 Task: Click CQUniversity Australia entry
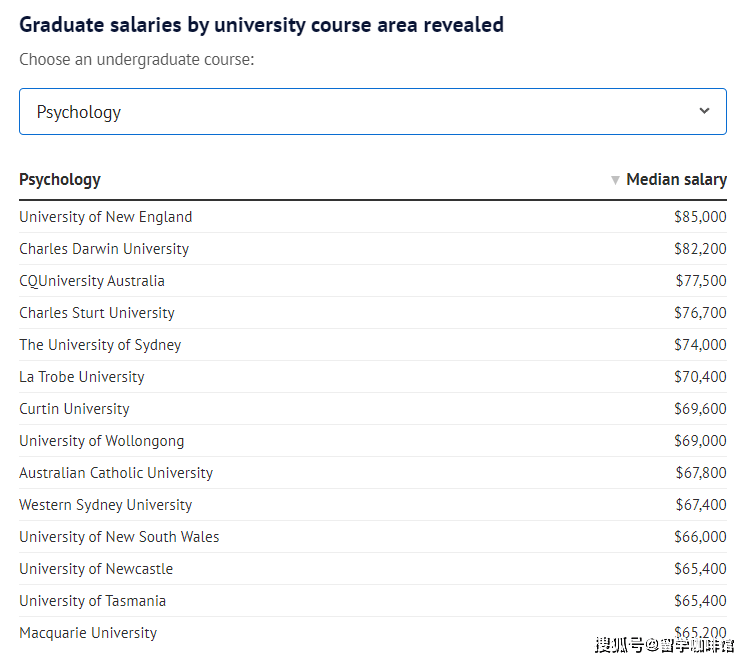pyautogui.click(x=92, y=281)
